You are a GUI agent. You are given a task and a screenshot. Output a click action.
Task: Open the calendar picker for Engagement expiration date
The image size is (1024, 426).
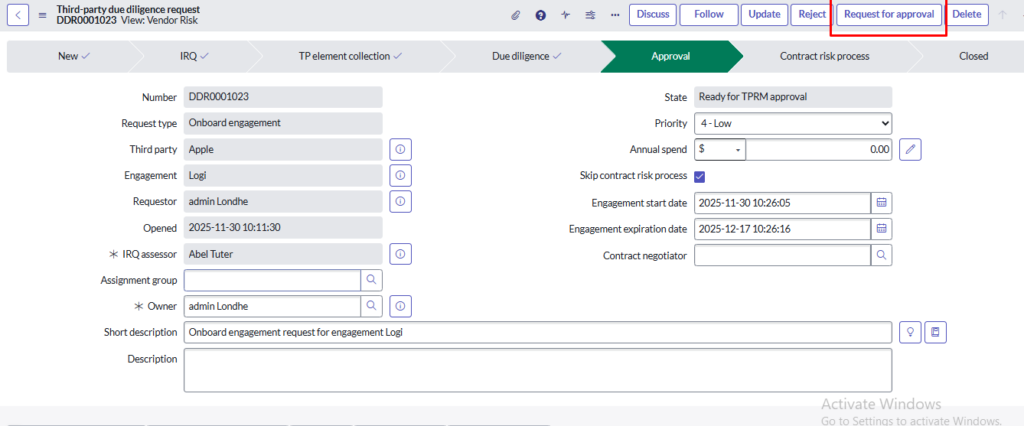881,228
